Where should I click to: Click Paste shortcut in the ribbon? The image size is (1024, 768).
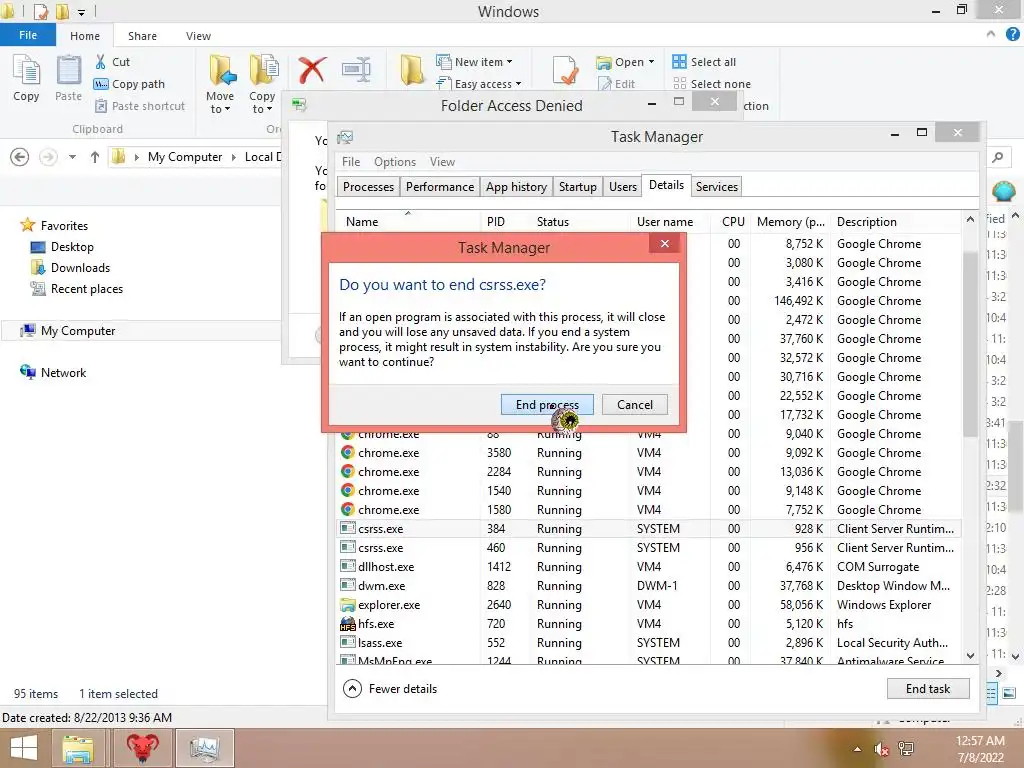(x=140, y=106)
